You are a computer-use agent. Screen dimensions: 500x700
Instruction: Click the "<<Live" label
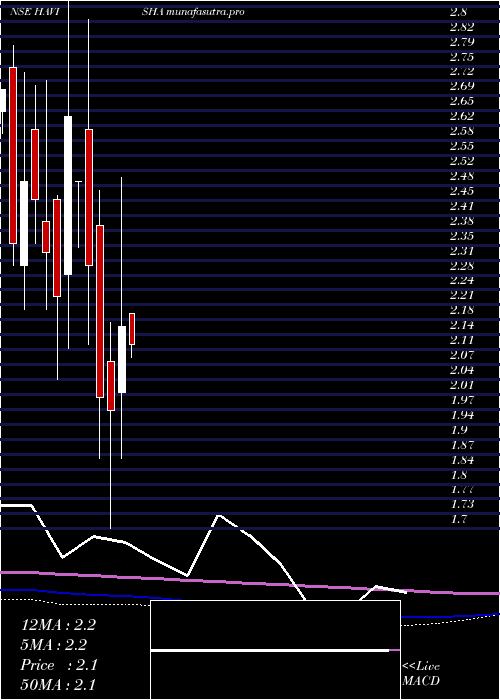pyautogui.click(x=421, y=667)
